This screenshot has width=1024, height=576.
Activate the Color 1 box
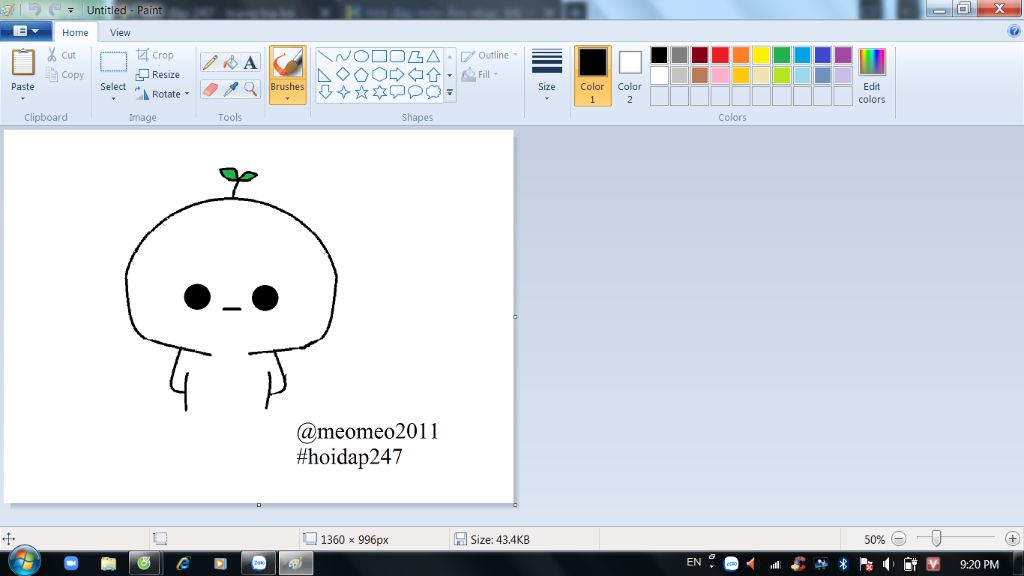click(592, 76)
